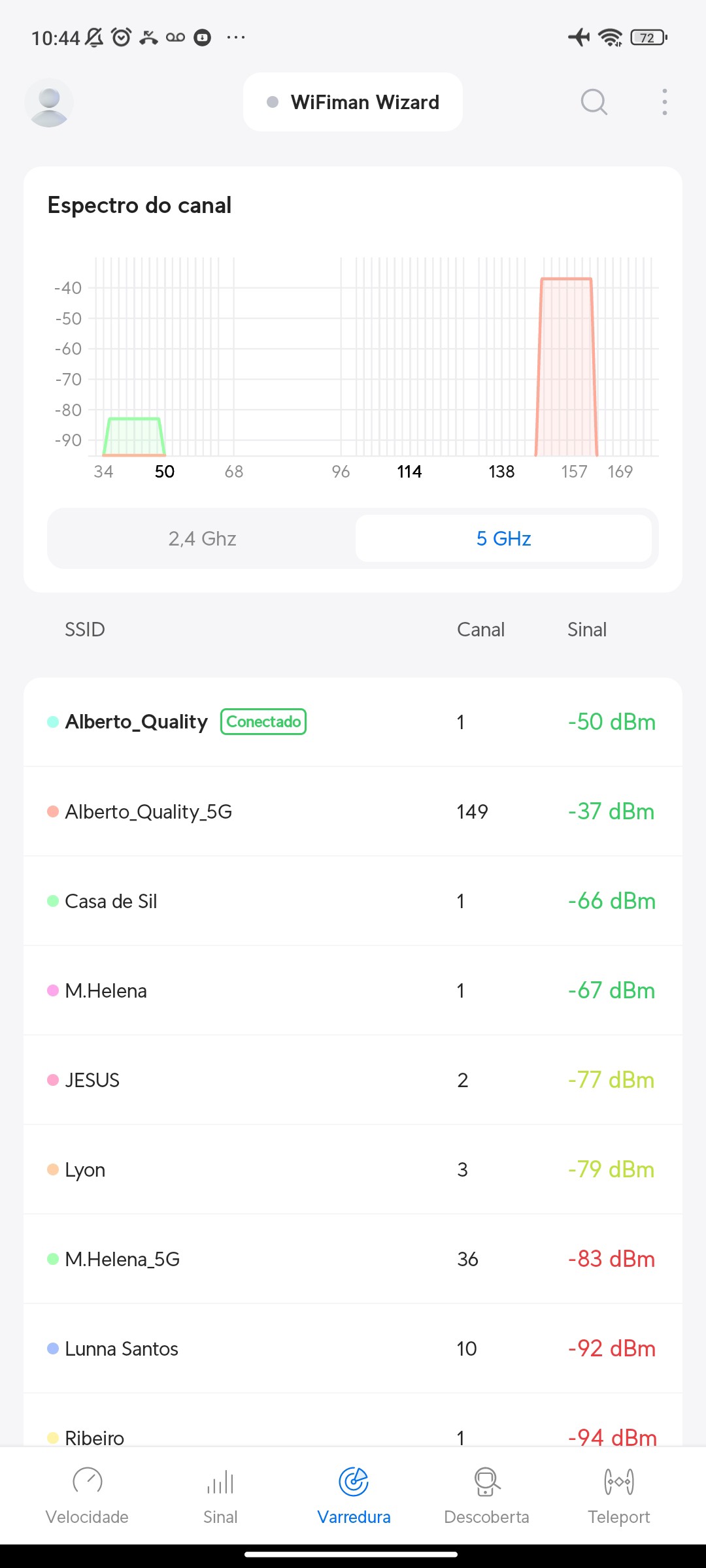Click the pink channel 149 spectrum block
The height and width of the screenshot is (1568, 706).
tap(566, 366)
